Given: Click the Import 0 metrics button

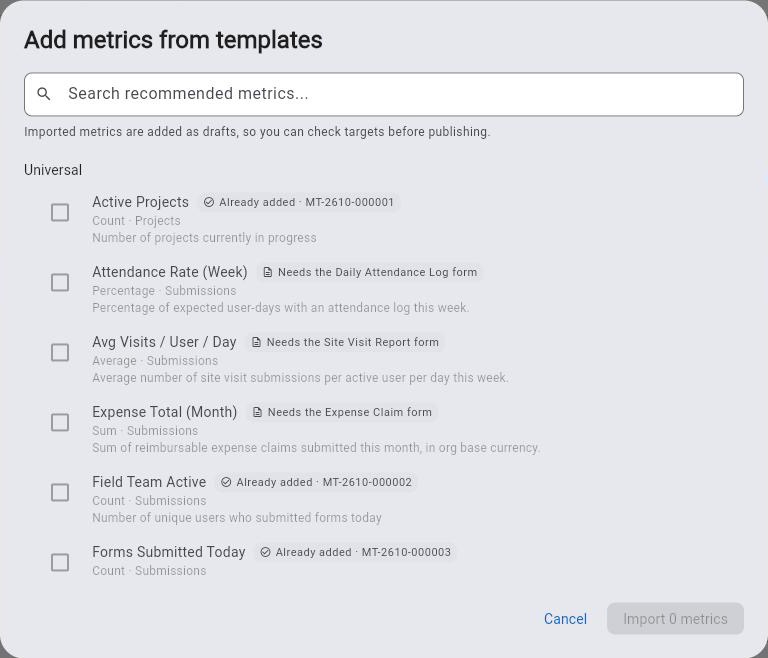Looking at the screenshot, I should (x=675, y=619).
